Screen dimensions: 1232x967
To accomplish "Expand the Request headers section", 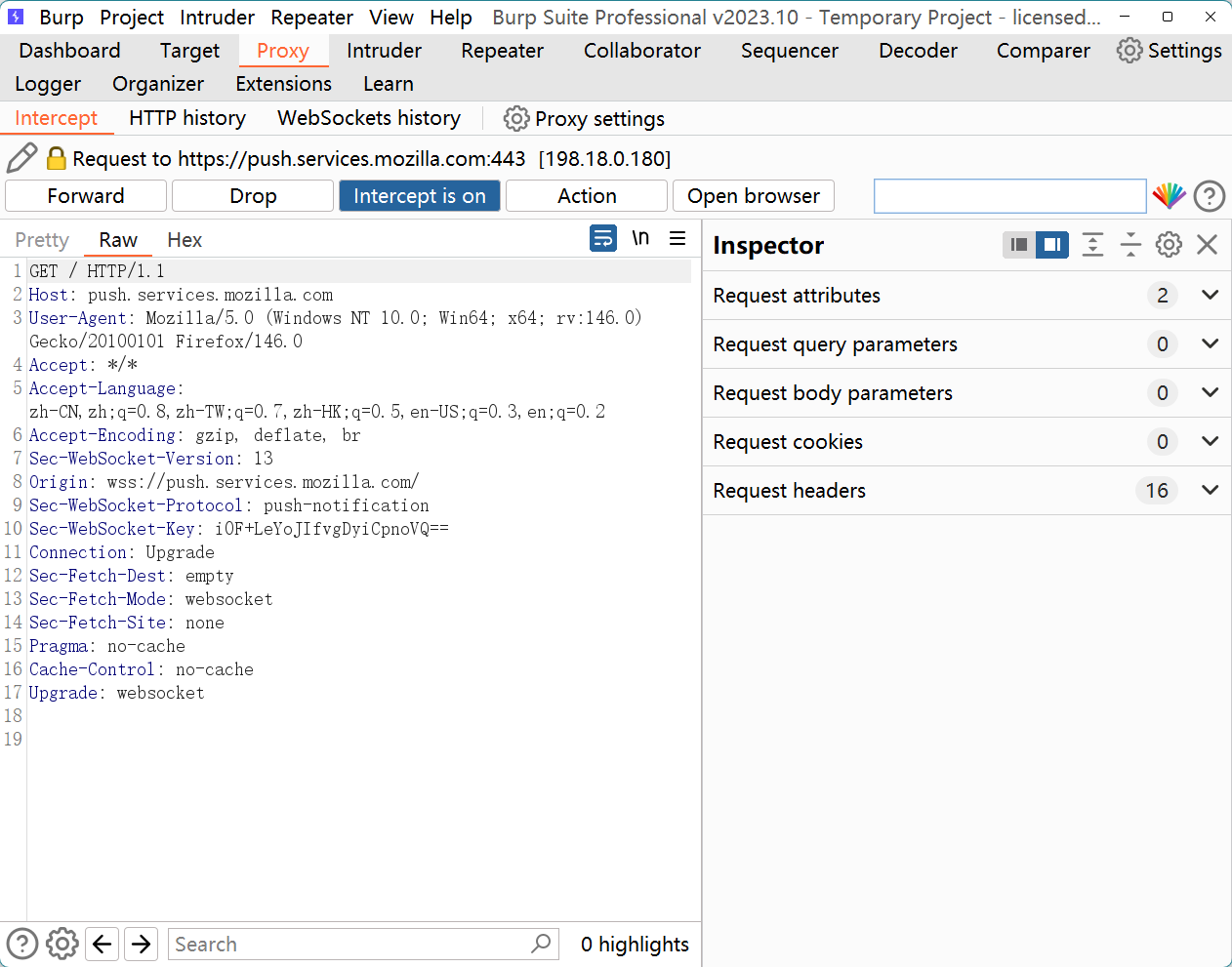I will point(966,491).
